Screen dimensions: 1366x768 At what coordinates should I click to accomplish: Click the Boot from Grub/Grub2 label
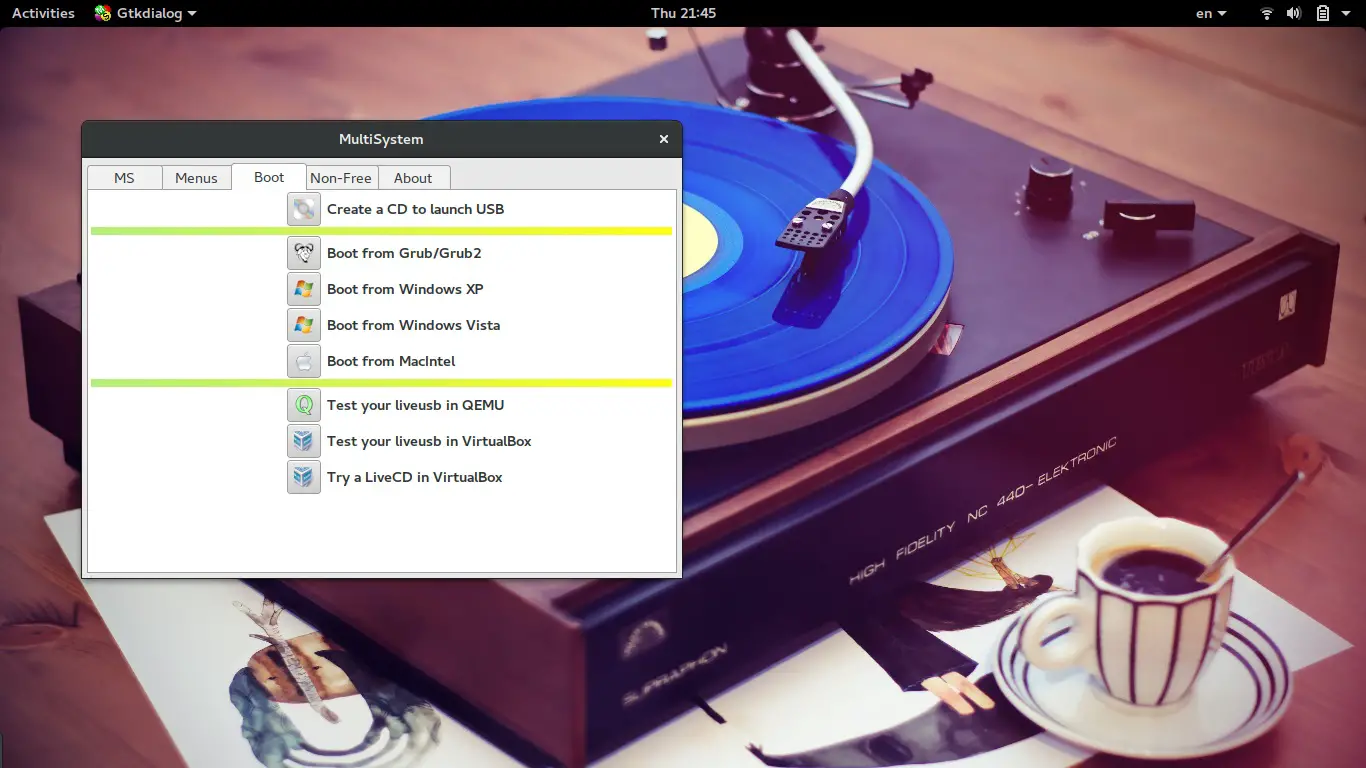pyautogui.click(x=404, y=253)
